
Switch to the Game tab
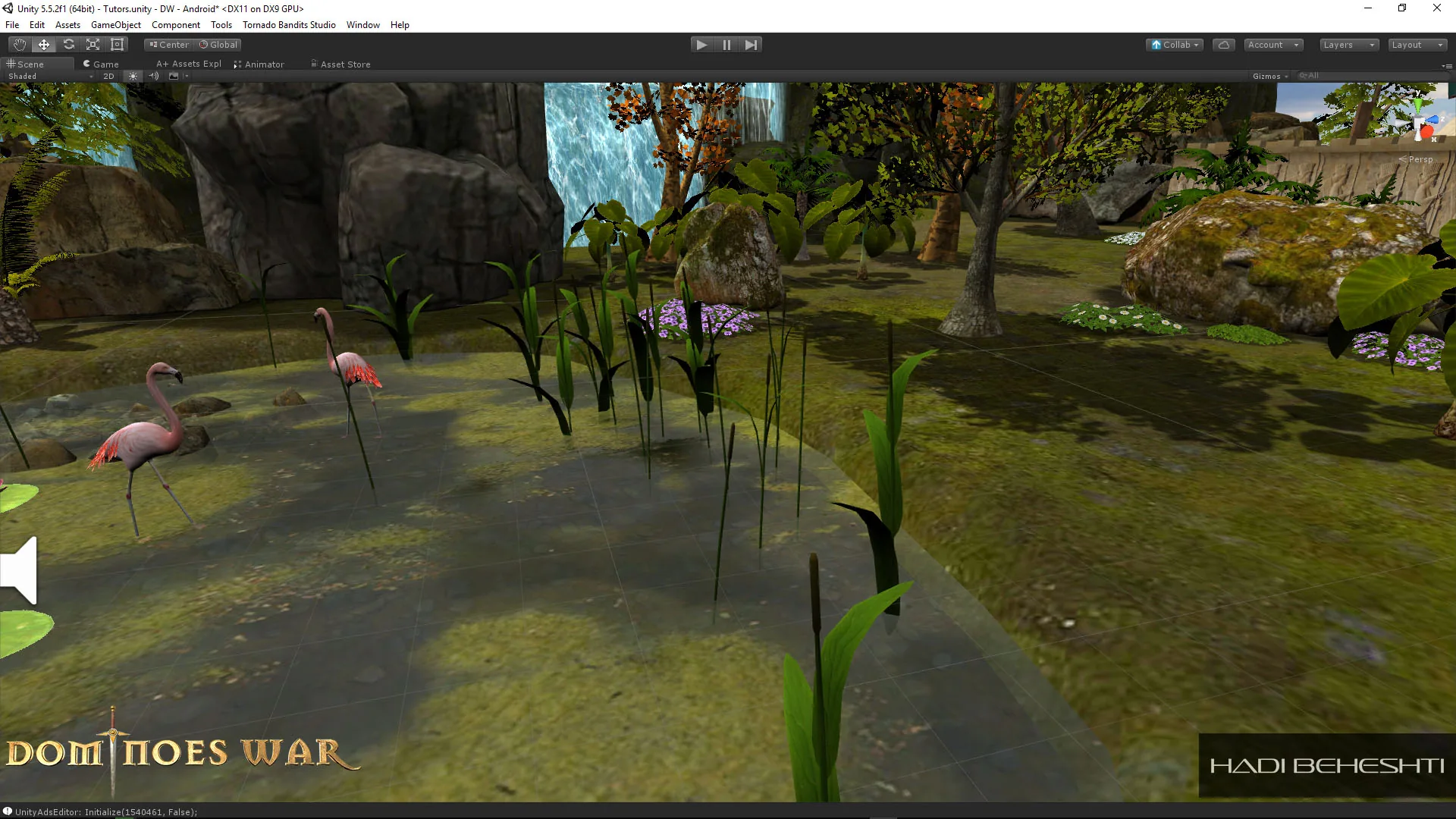[x=101, y=64]
